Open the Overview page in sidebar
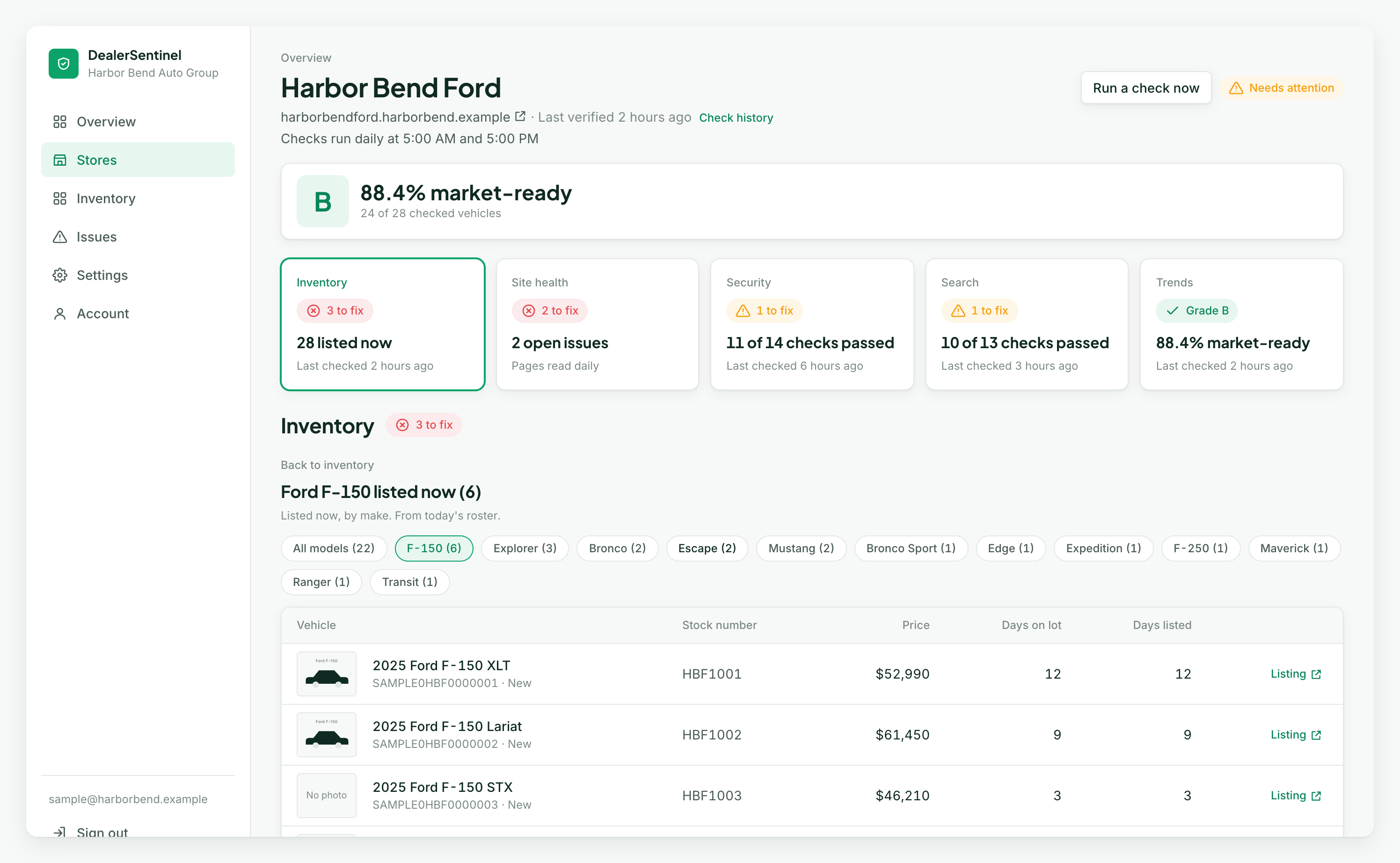Screen dimensions: 1400x863 click(138, 122)
